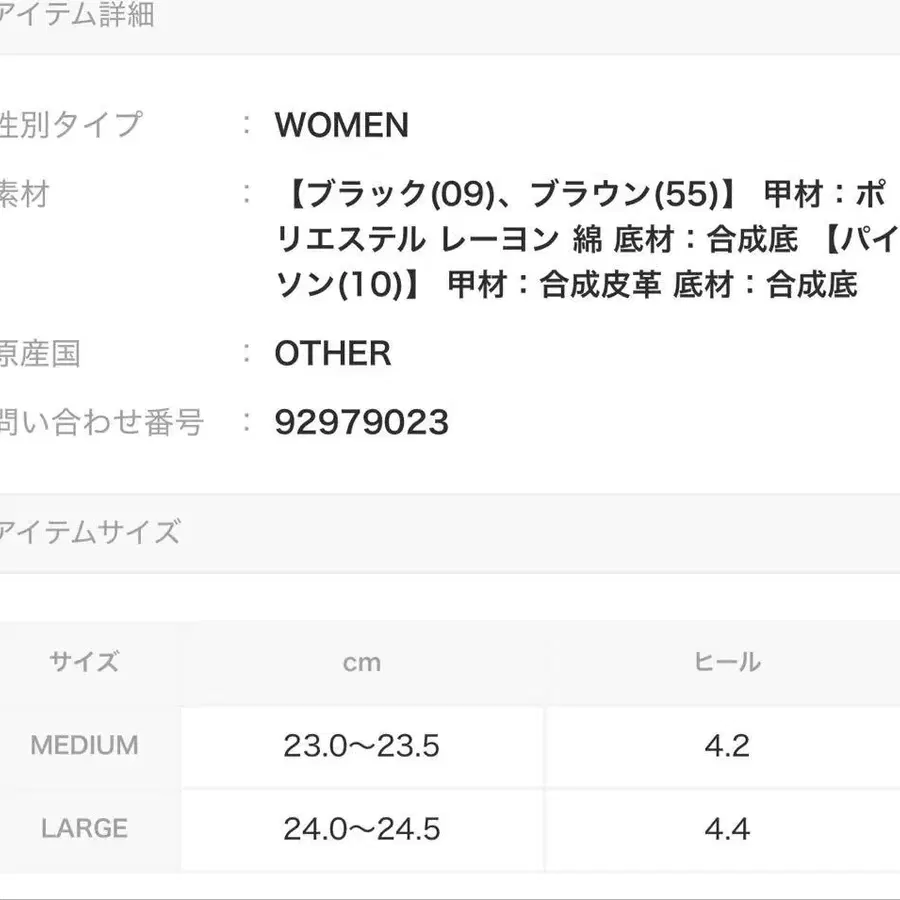
Task: Click the cm column header
Action: [x=361, y=662]
